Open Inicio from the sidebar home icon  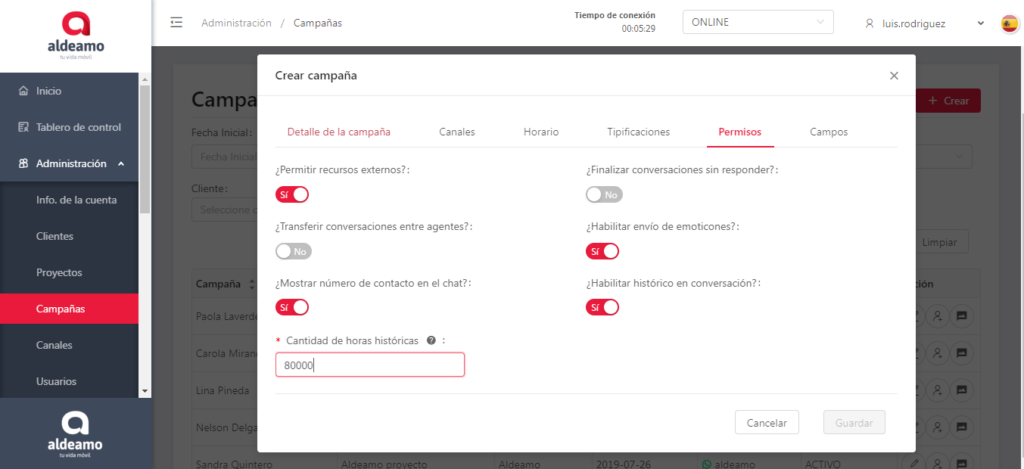click(x=24, y=91)
